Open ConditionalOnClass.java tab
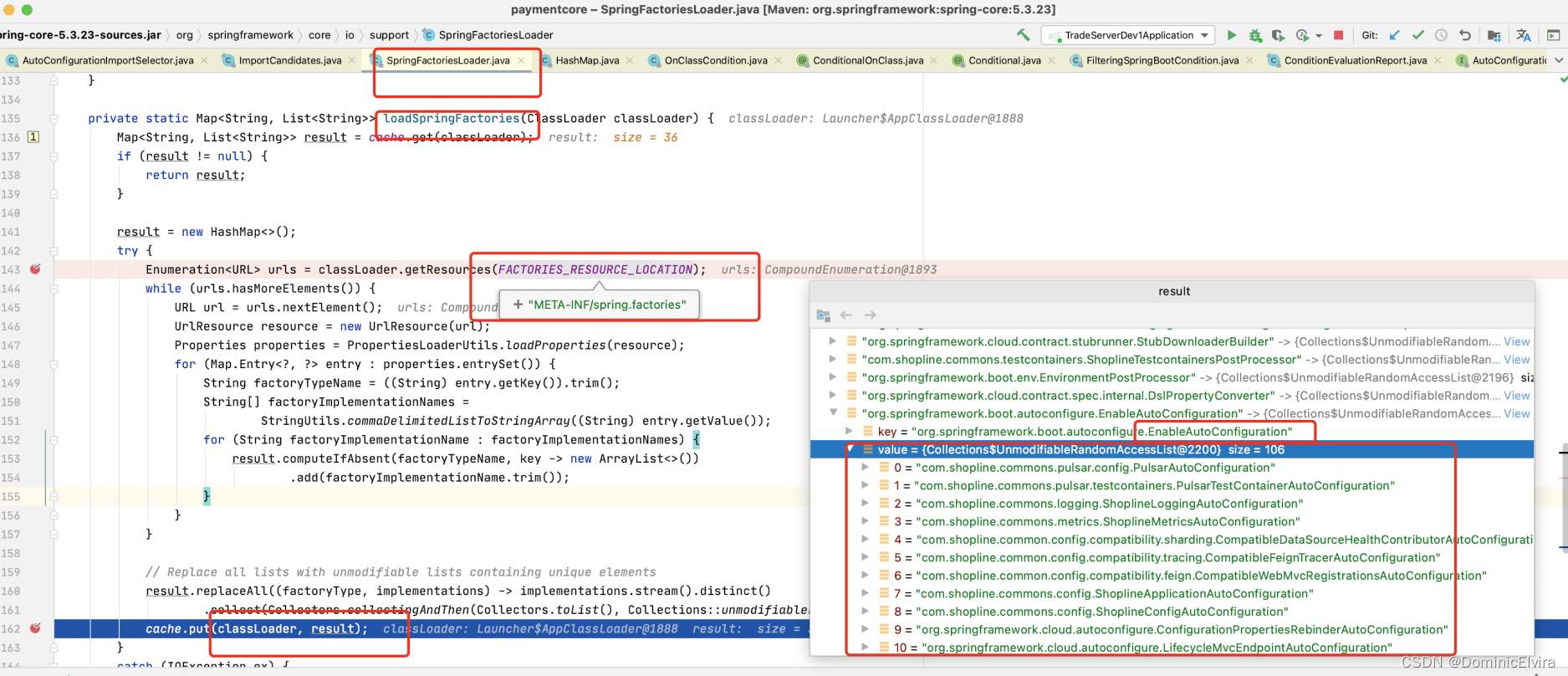This screenshot has width=1568, height=676. [868, 60]
